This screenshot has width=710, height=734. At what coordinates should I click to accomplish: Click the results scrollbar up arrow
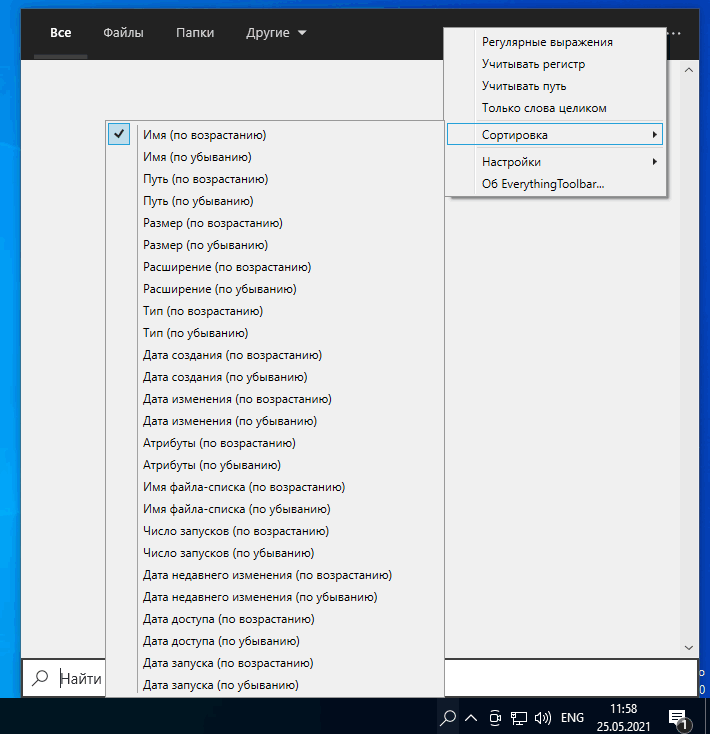(x=688, y=70)
